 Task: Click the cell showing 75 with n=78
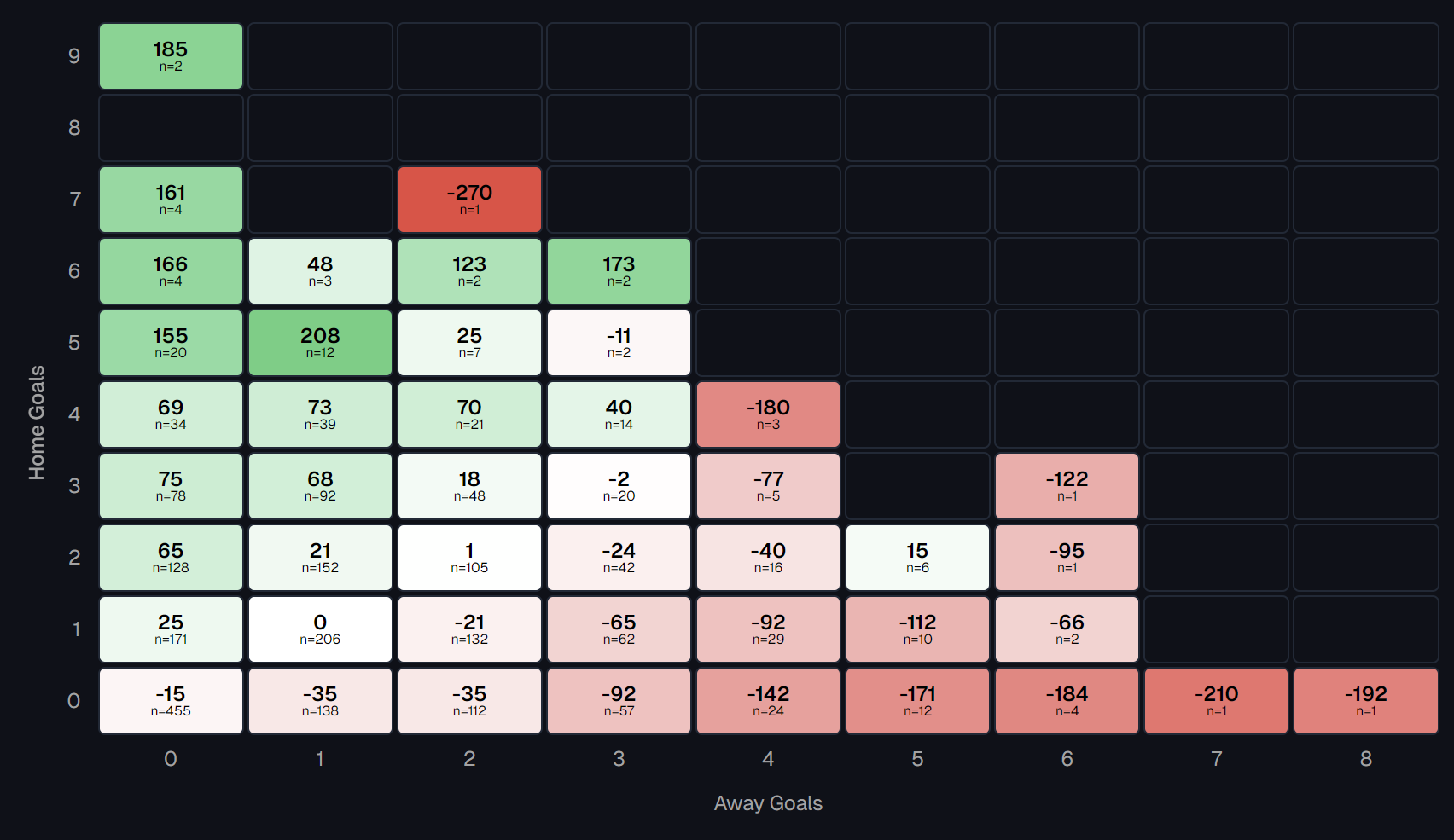(171, 486)
